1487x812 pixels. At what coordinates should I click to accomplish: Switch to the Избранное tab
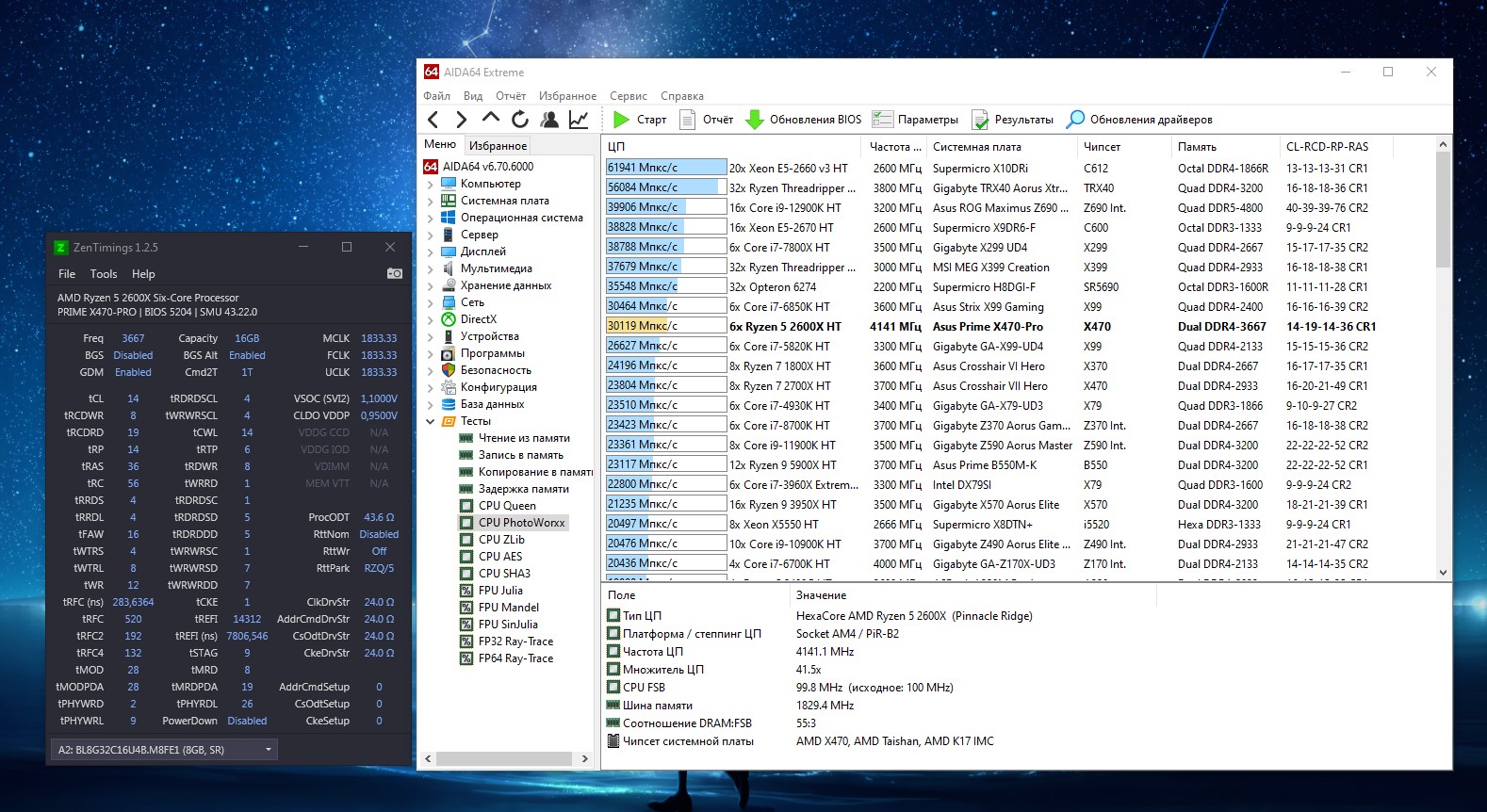(x=498, y=146)
